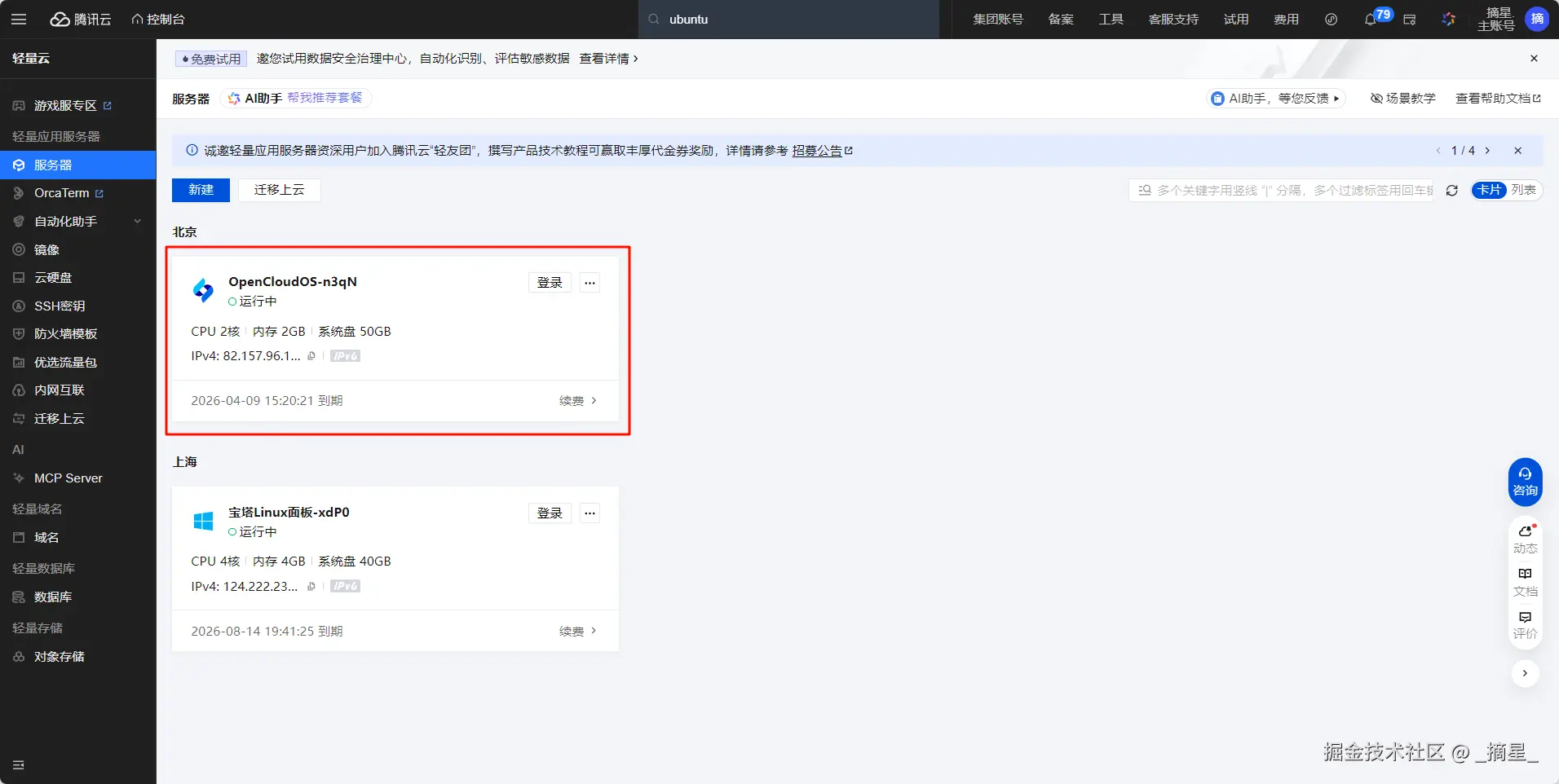The height and width of the screenshot is (784, 1559).
Task: Click the 防火墙模板 icon in the sidebar
Action: click(x=19, y=333)
